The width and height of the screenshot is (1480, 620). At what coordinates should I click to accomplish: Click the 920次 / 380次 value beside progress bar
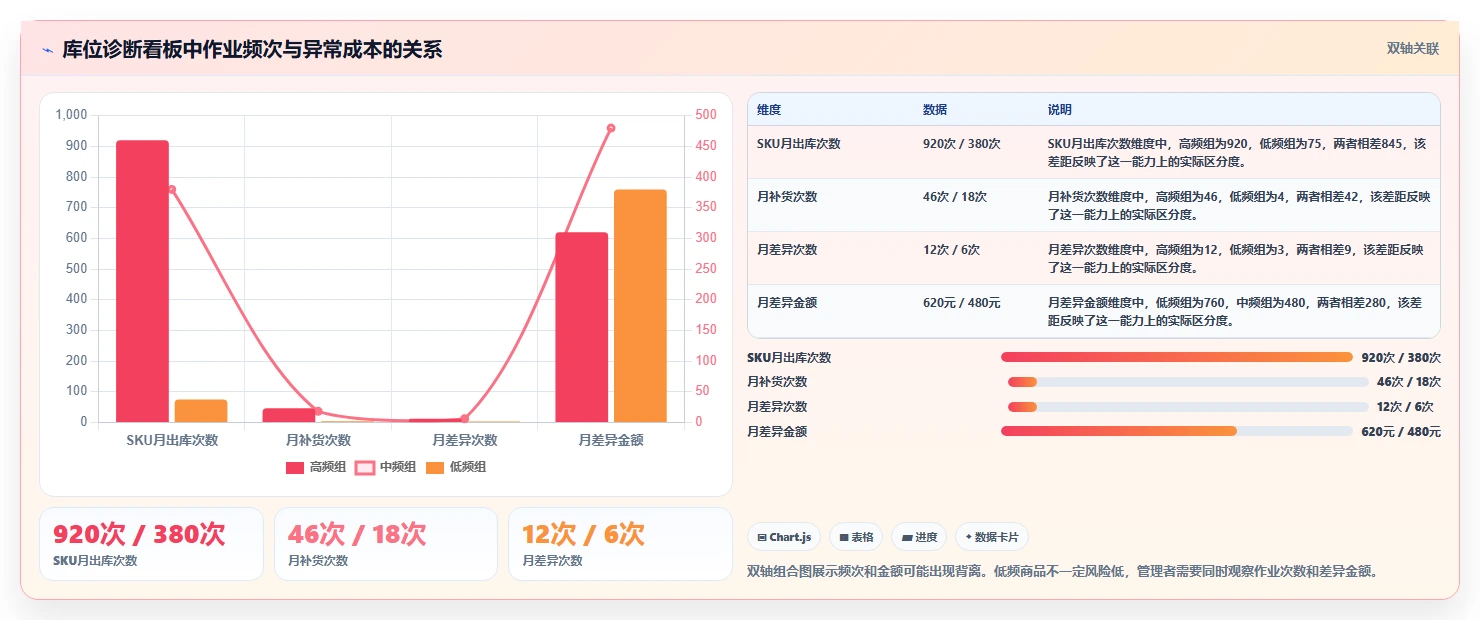tap(1401, 357)
